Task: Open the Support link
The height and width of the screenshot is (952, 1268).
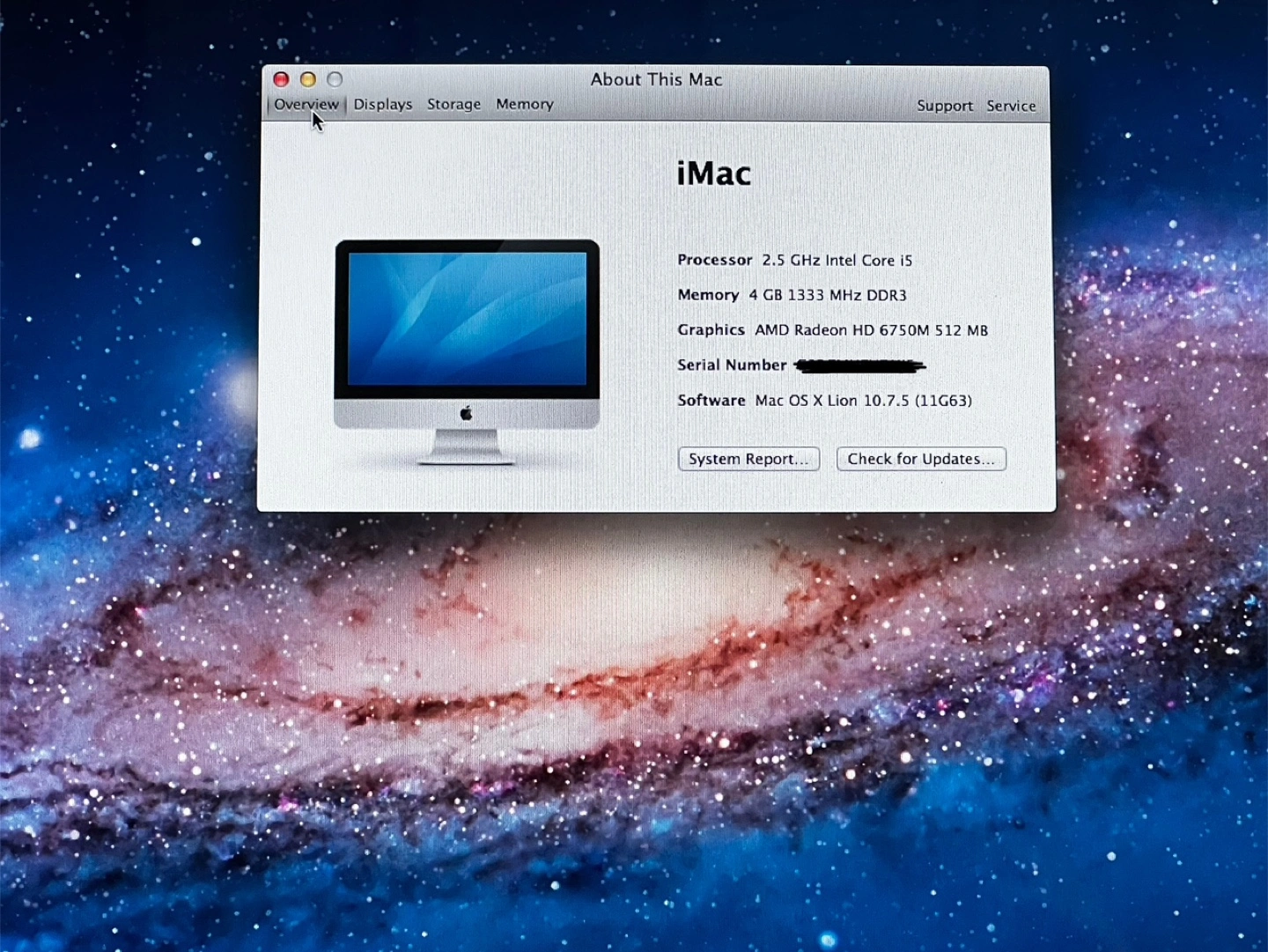Action: [945, 106]
